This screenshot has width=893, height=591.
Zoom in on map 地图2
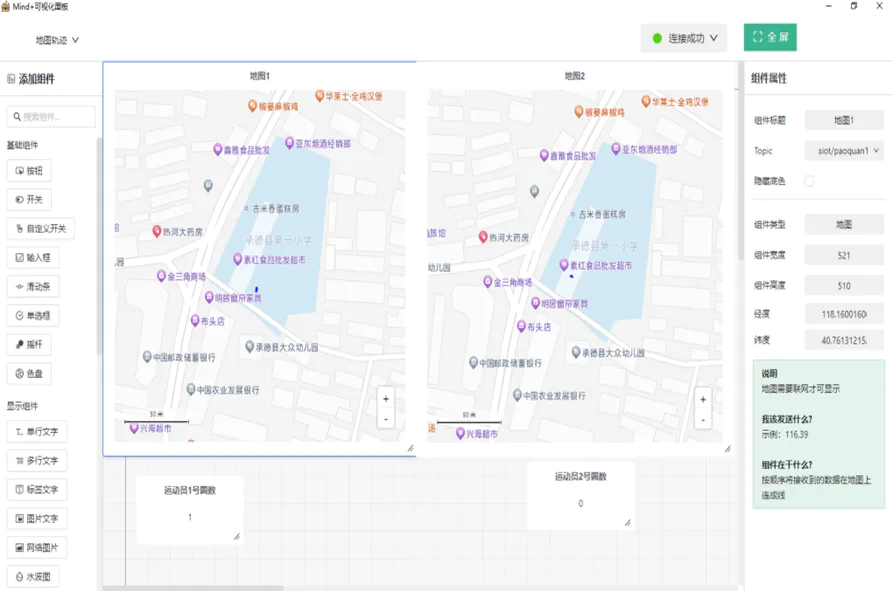(x=703, y=400)
